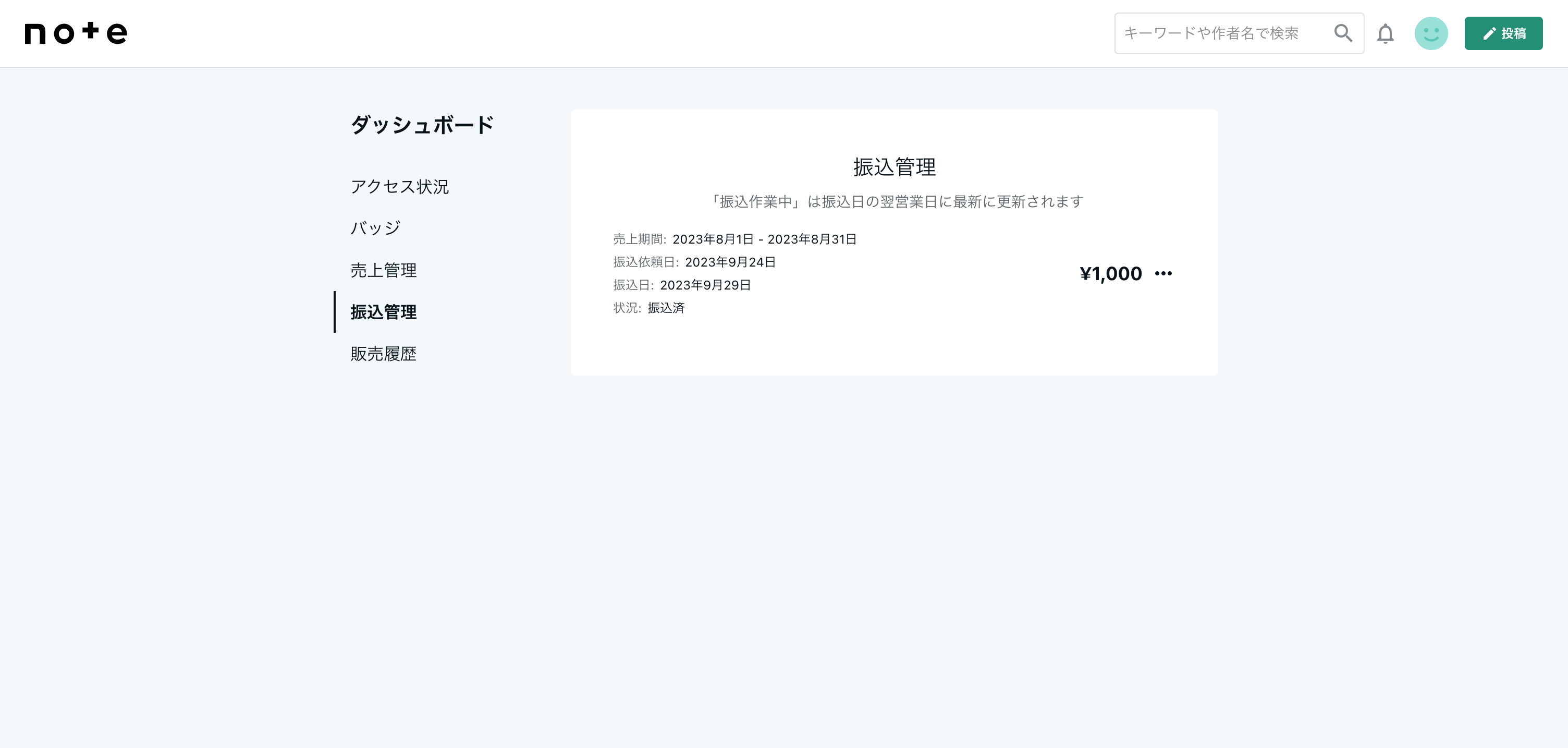The image size is (1568, 748).
Task: Click the ダッシュボード heading
Action: pos(422,125)
